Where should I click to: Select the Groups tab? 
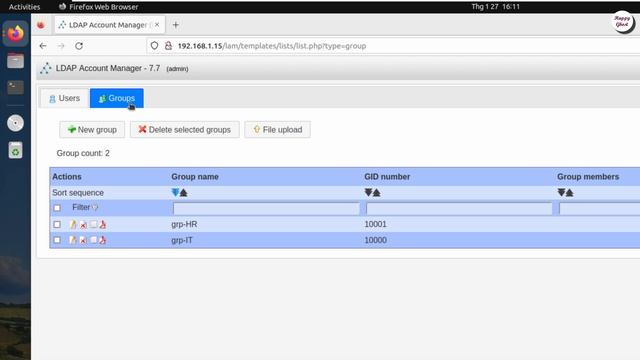point(117,98)
